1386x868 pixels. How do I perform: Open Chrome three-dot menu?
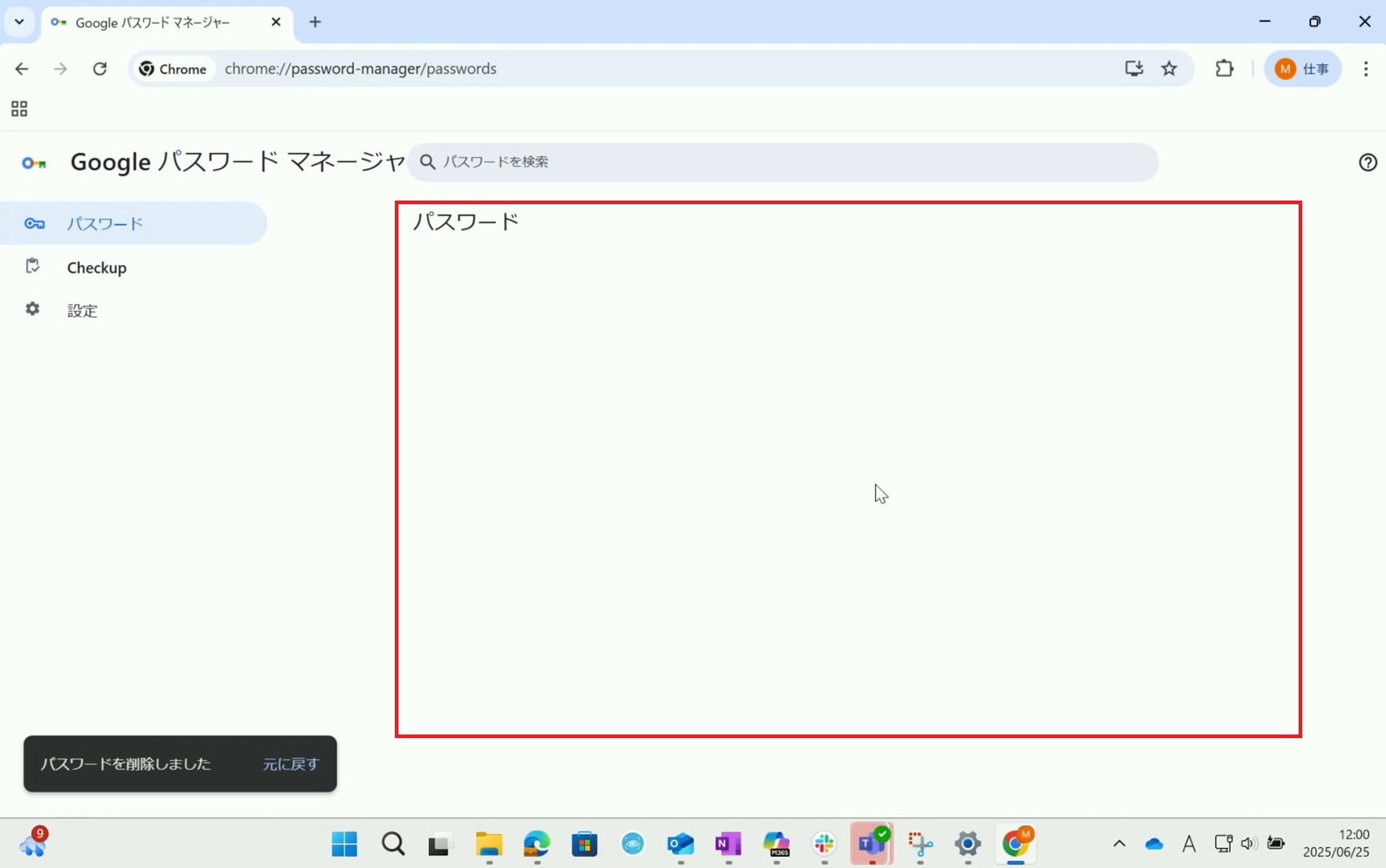[1365, 69]
